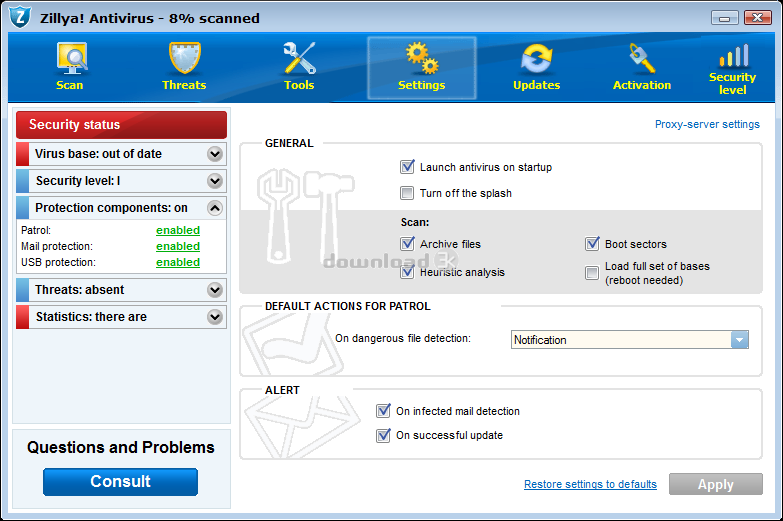Click Mail protection enabled status link
Image resolution: width=783 pixels, height=521 pixels.
[178, 246]
